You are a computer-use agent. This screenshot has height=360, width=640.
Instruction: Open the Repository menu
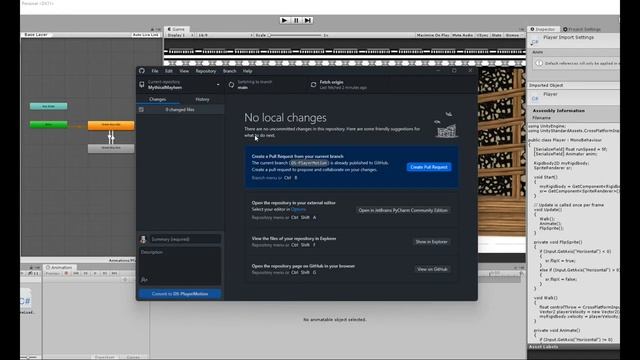[206, 71]
